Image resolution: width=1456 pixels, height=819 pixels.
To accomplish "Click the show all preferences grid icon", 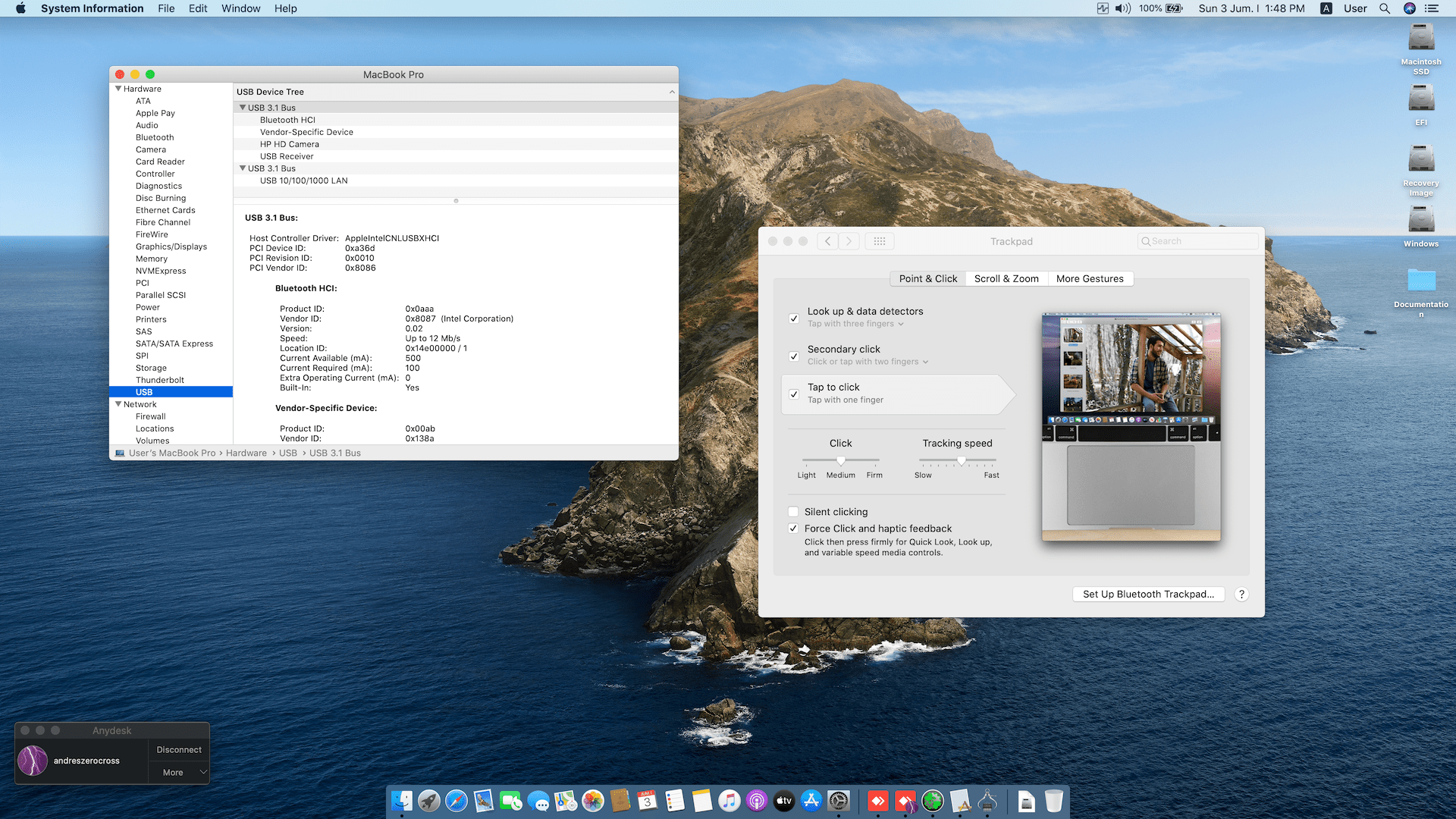I will coord(880,241).
